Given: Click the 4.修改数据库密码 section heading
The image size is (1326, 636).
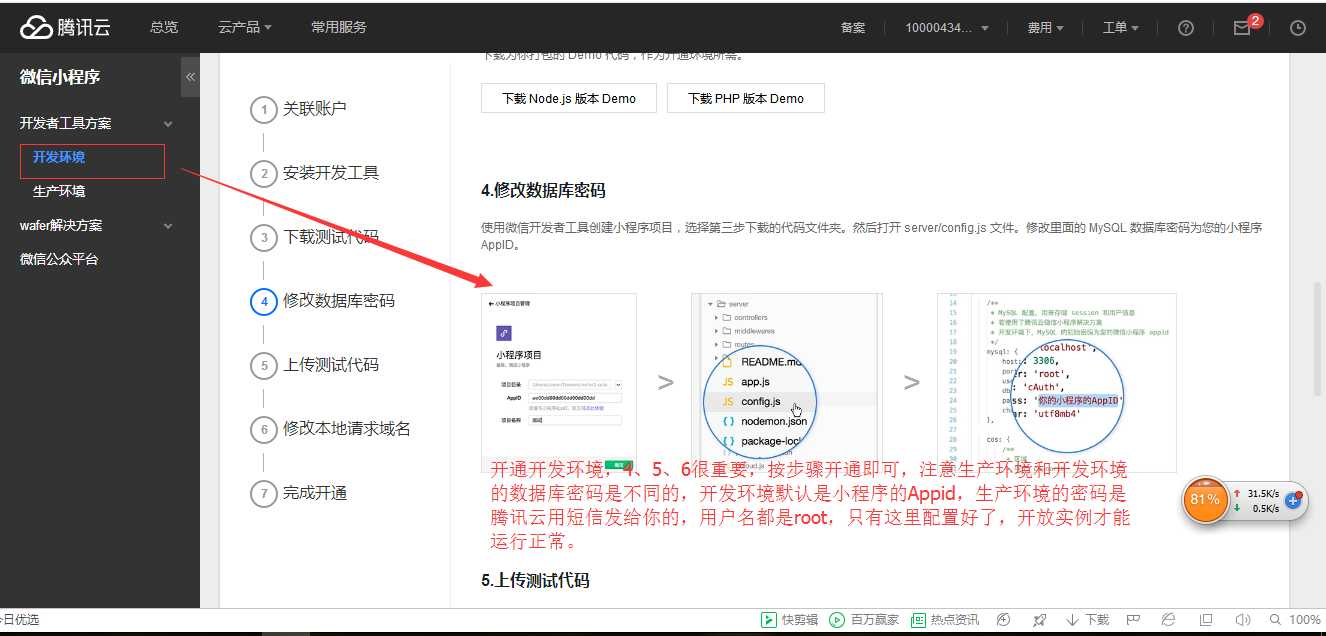Looking at the screenshot, I should [x=543, y=190].
